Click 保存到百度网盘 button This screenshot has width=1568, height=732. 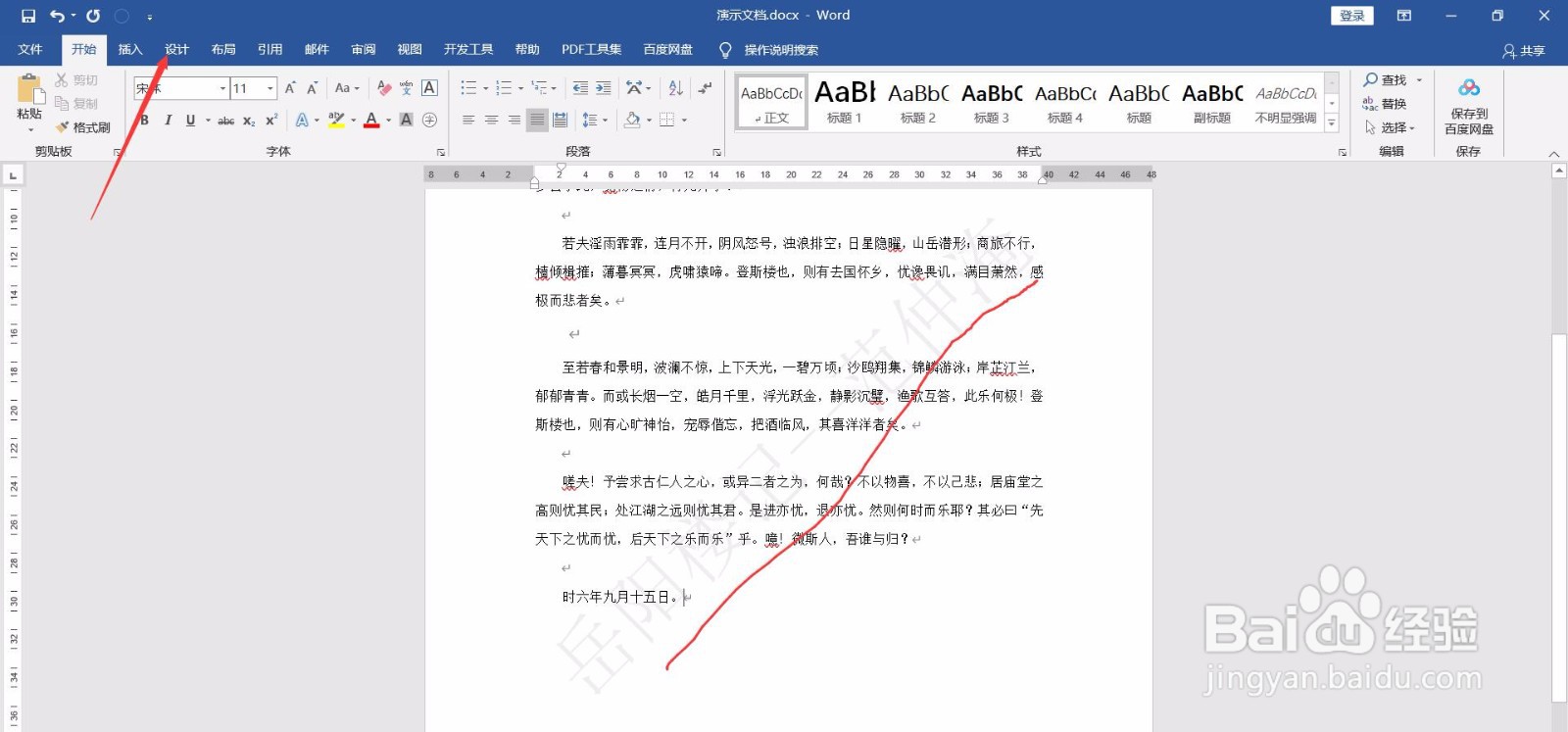click(1468, 107)
